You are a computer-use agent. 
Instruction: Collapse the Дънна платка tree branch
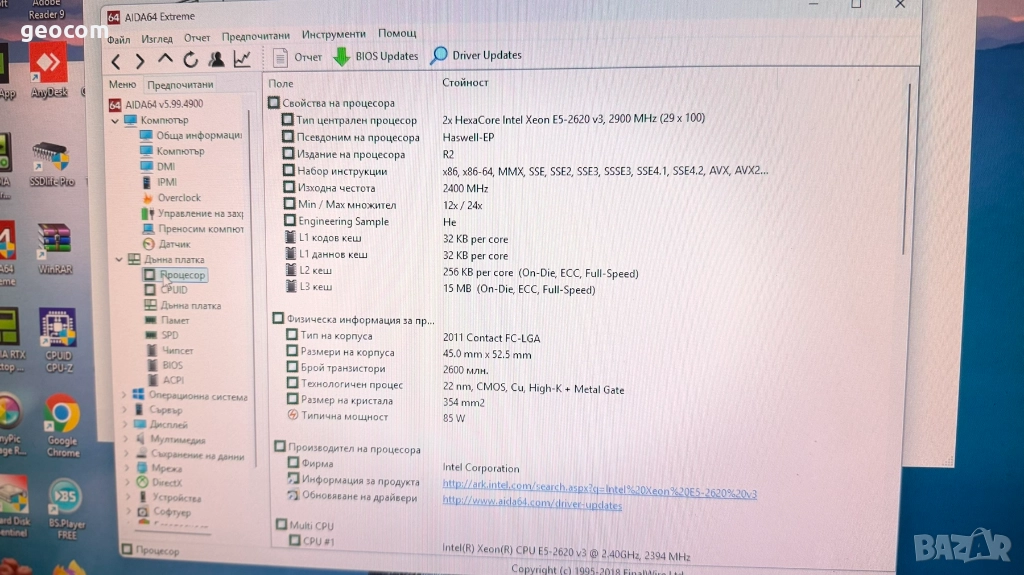tap(119, 260)
